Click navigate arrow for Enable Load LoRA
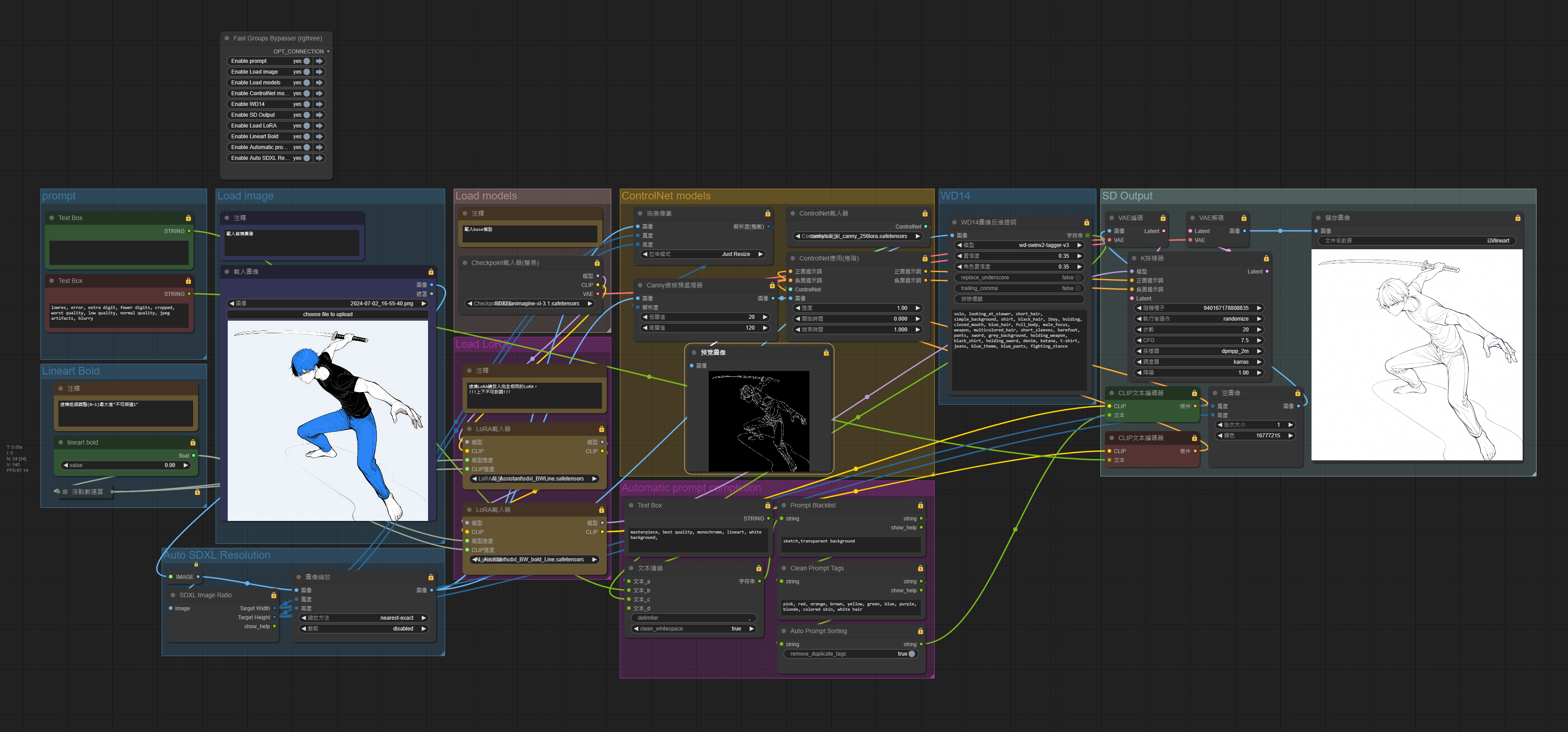This screenshot has width=1568, height=732. (319, 126)
